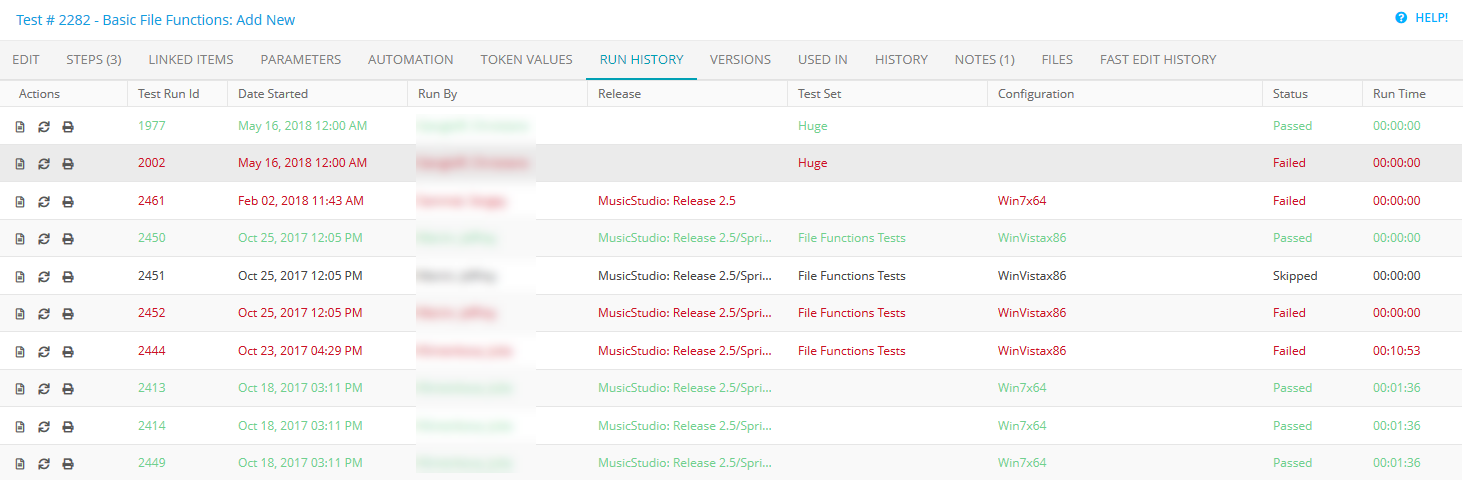Click the Run Time column header
1463x480 pixels.
tap(1400, 94)
